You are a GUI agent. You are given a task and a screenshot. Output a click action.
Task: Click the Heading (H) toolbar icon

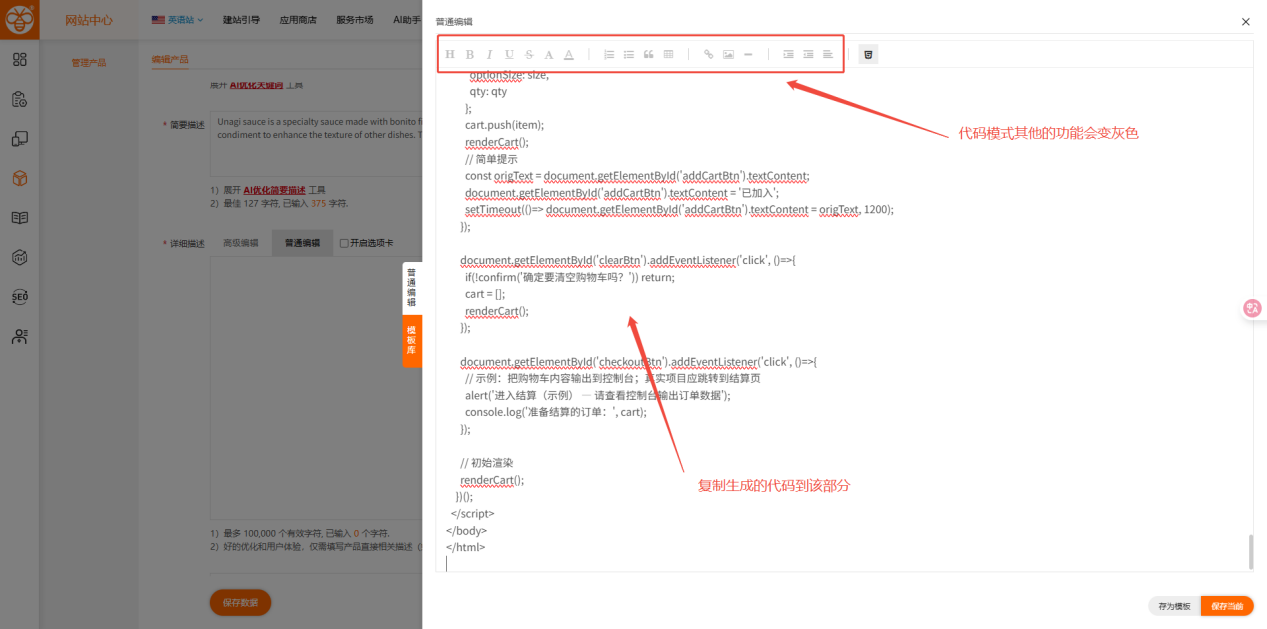(450, 54)
